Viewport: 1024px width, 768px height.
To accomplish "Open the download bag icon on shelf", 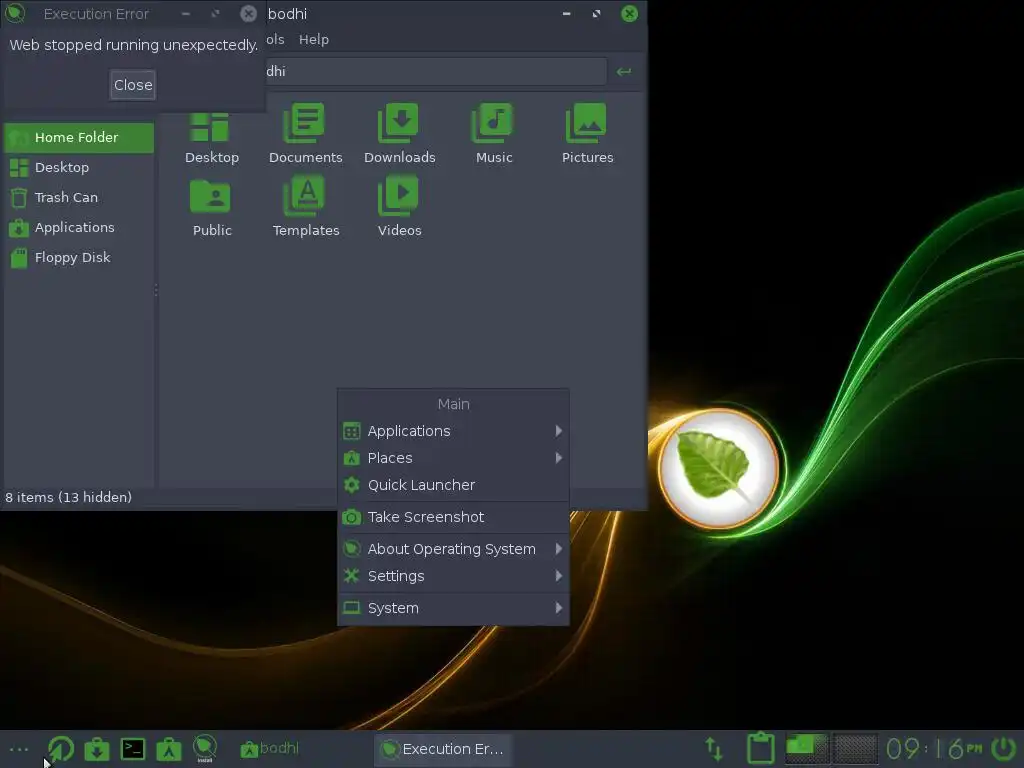I will coord(97,749).
